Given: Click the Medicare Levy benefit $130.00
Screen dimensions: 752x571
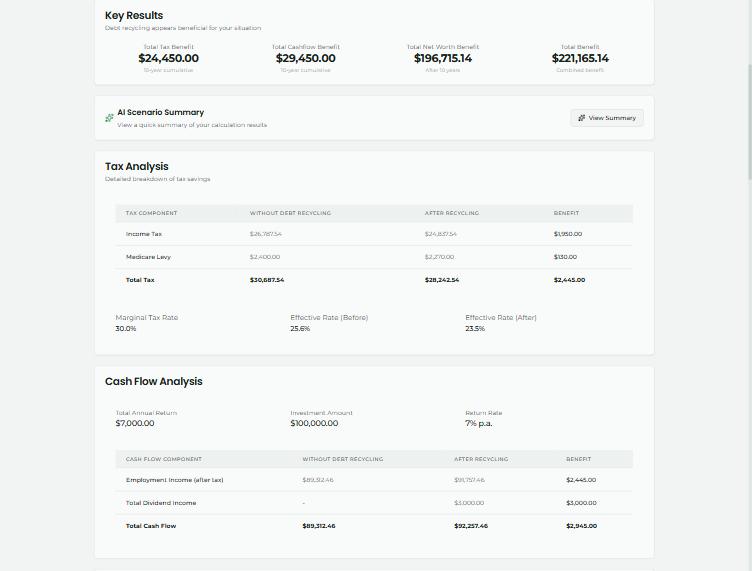Looking at the screenshot, I should click(x=565, y=257).
